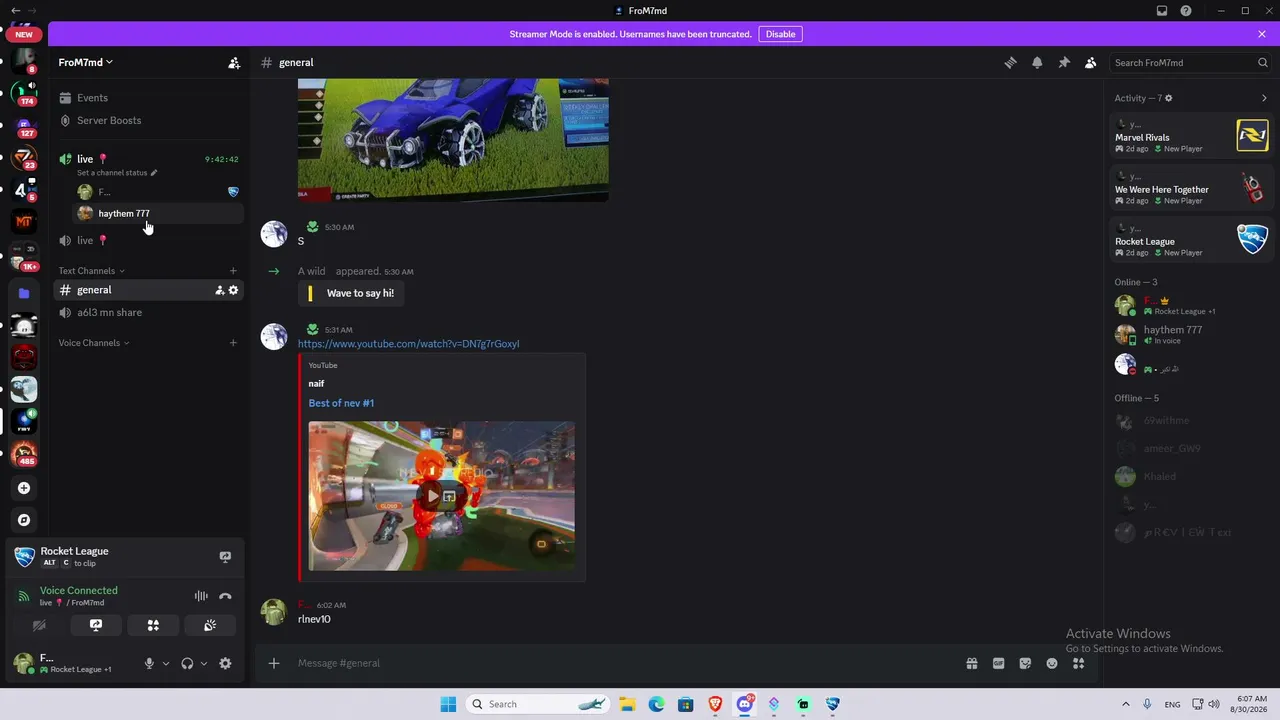
Task: Open Server Boosts
Action: 148,120
